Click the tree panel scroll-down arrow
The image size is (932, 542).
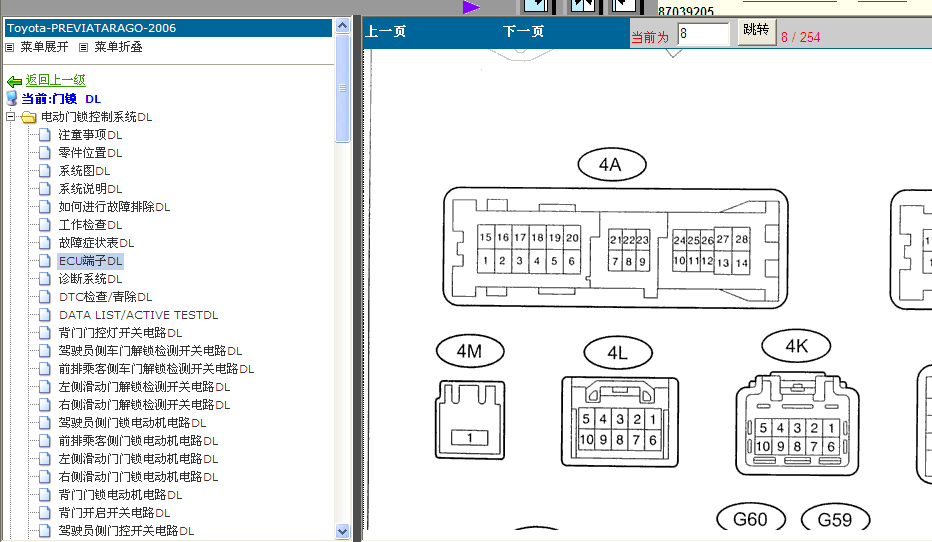point(342,532)
